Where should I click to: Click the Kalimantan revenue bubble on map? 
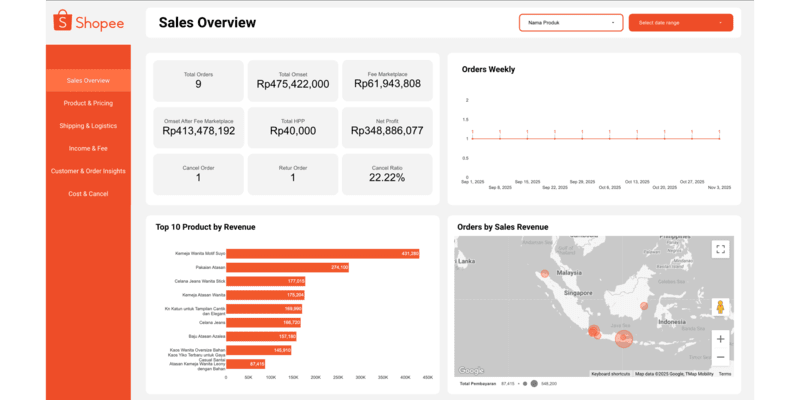tap(644, 306)
